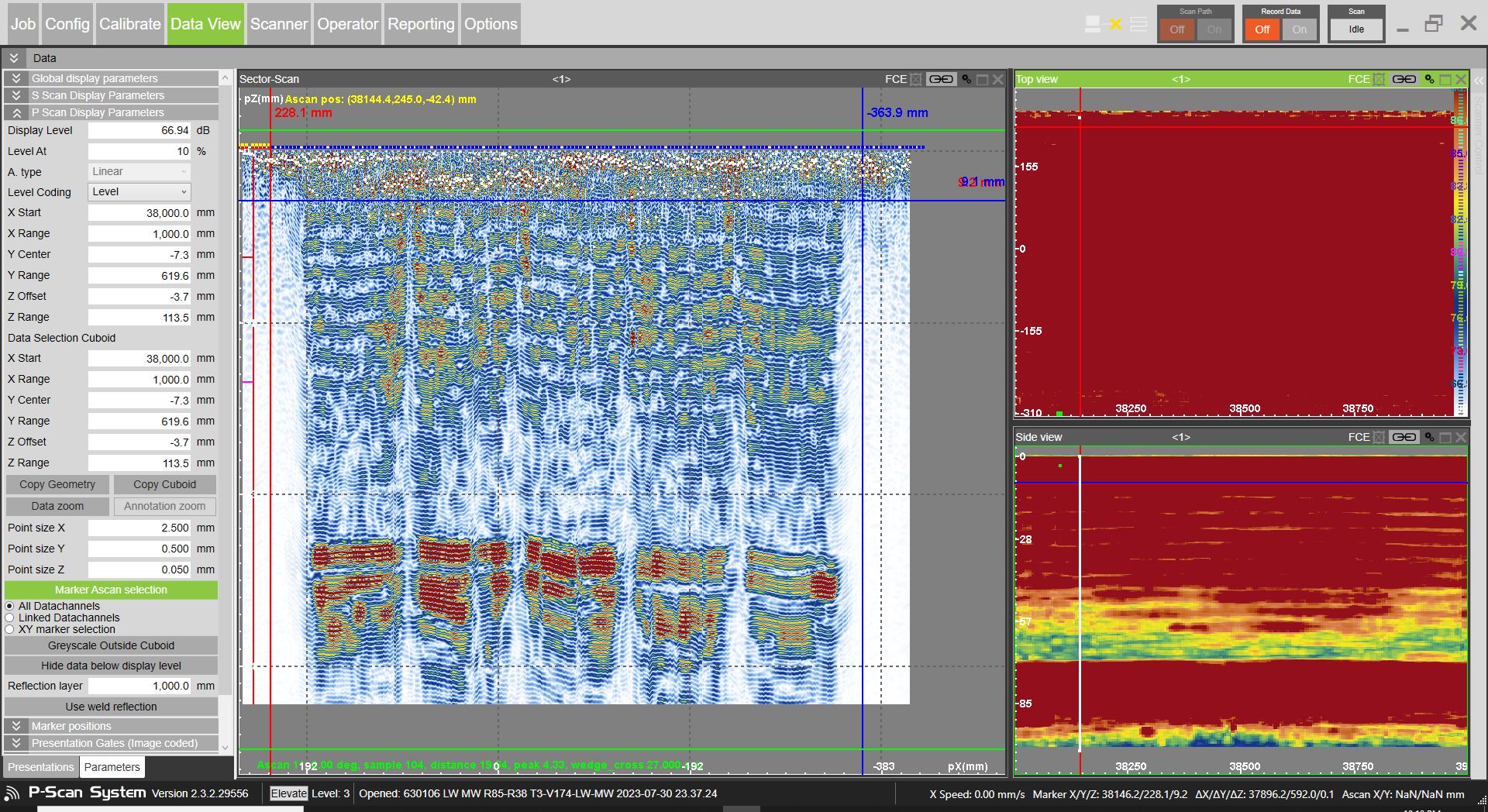Viewport: 1488px width, 812px height.
Task: Click the link icon in Side view header
Action: point(1404,437)
